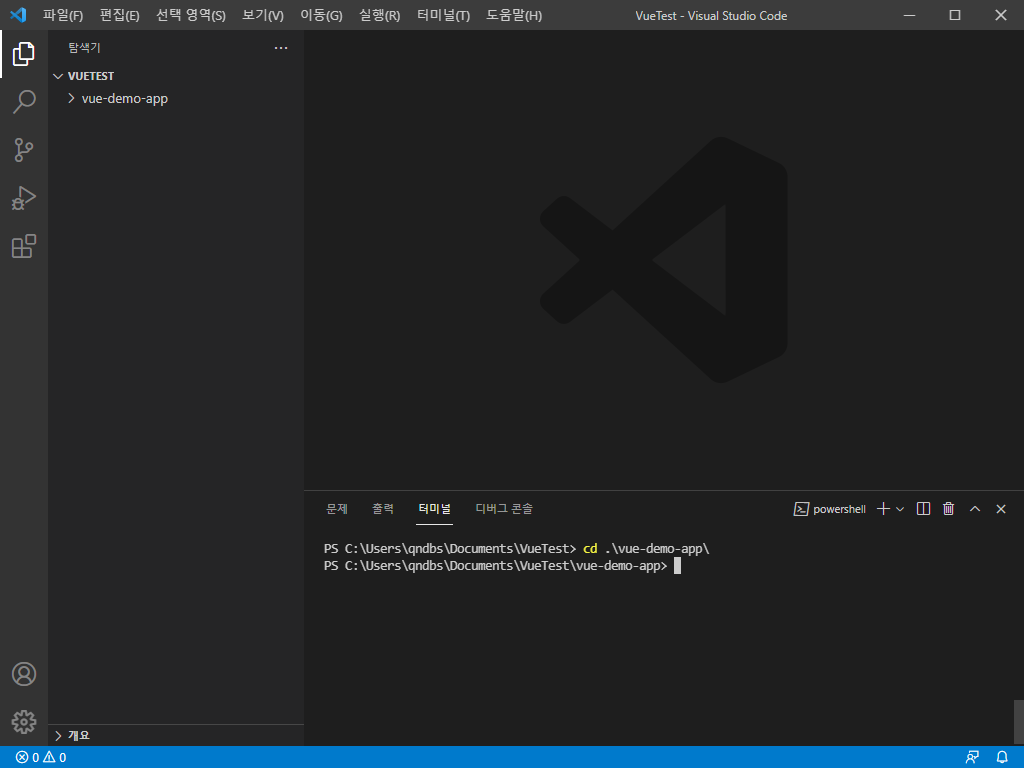
Task: Open the 선택 영역(S) menu
Action: [x=191, y=15]
